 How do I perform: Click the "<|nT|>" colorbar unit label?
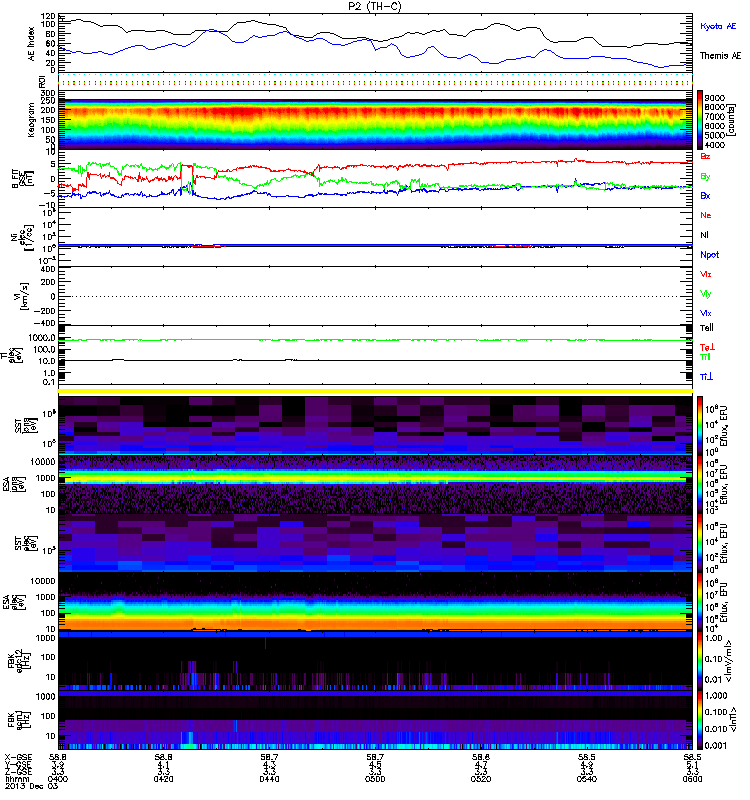click(731, 719)
